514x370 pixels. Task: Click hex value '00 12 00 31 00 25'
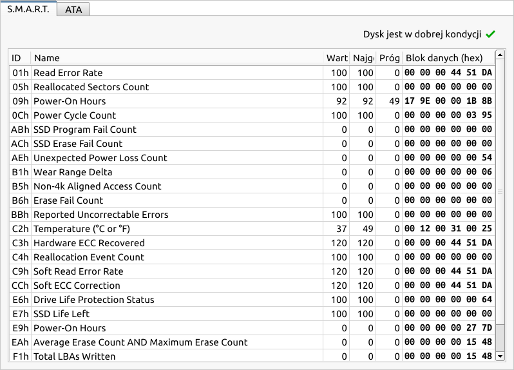(448, 228)
